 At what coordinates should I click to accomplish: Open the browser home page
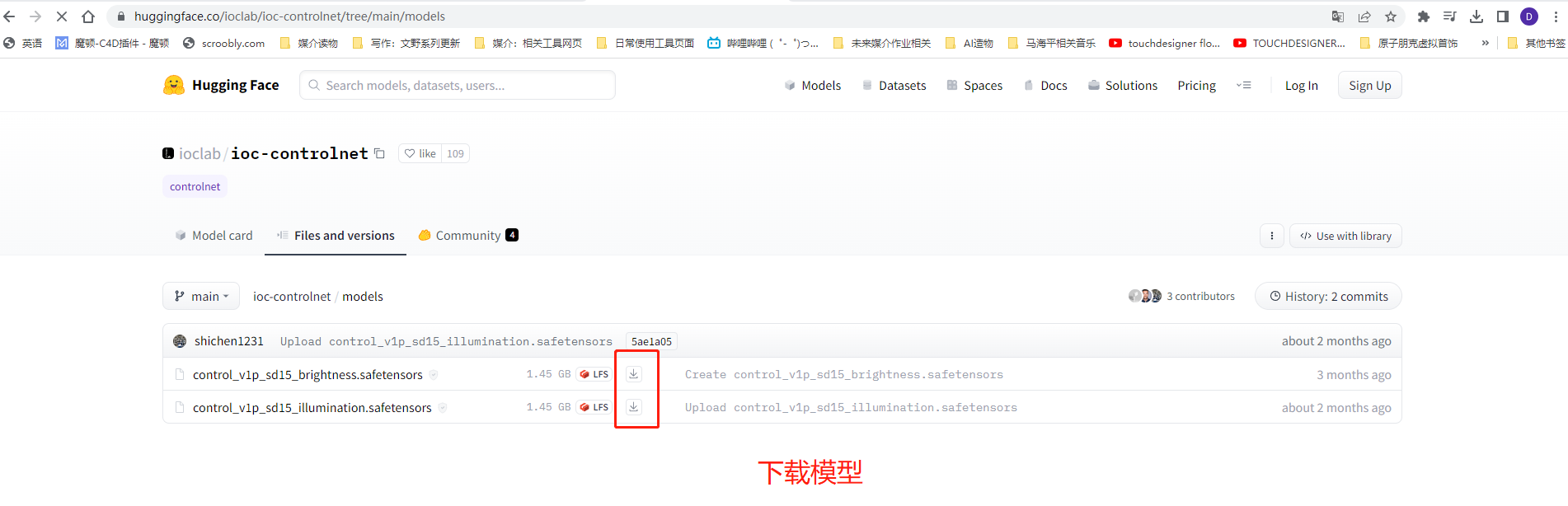[x=88, y=16]
